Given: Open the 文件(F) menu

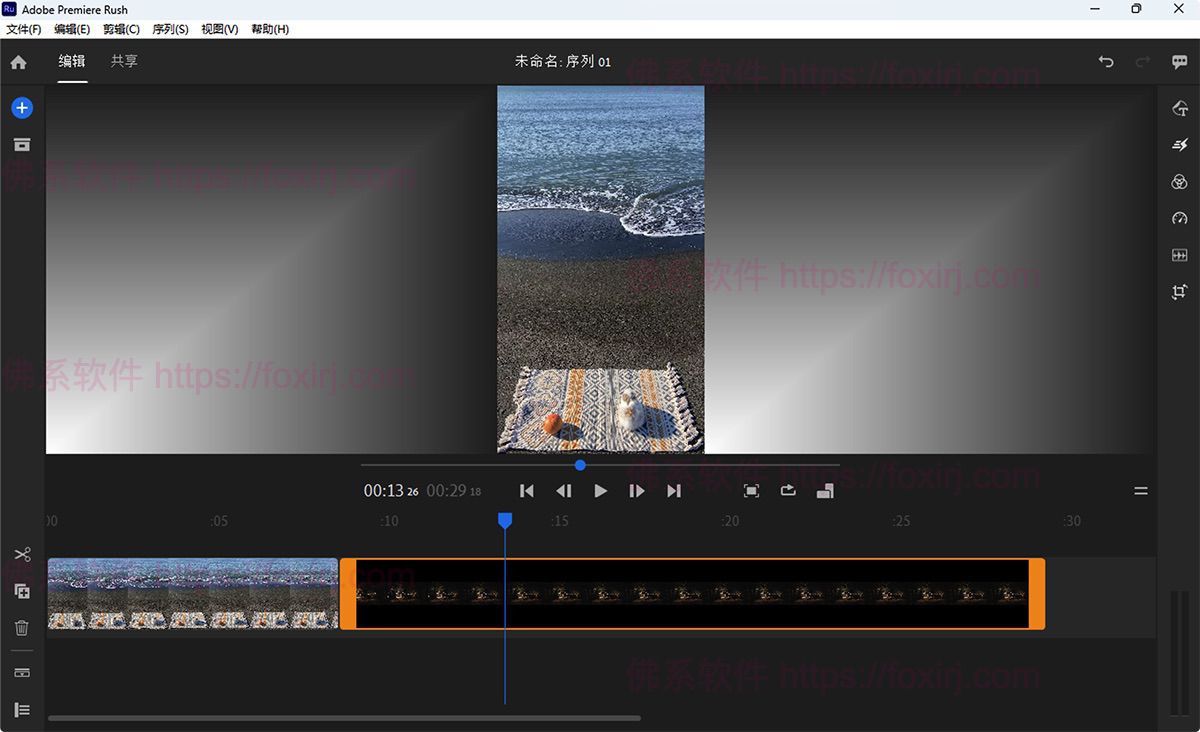Looking at the screenshot, I should 23,29.
